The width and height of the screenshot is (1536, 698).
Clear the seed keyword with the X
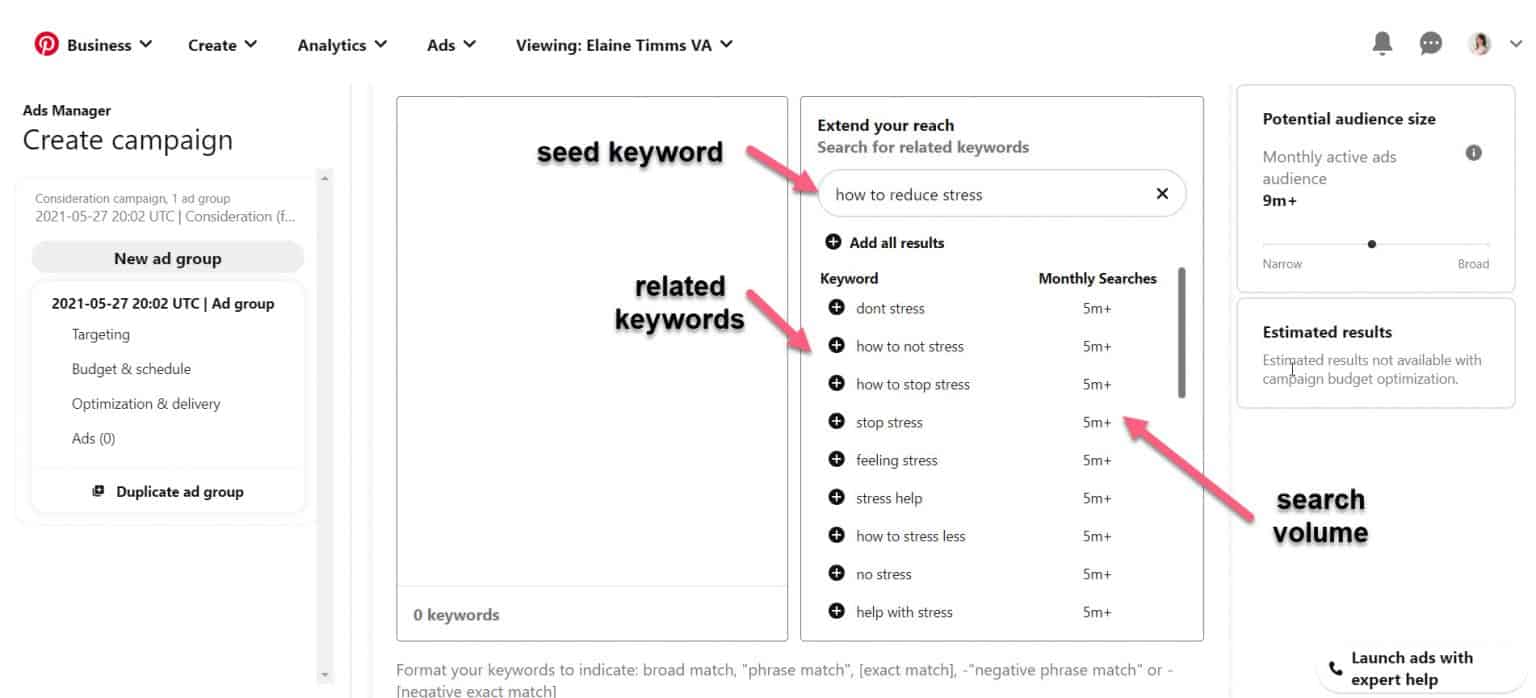(1162, 193)
